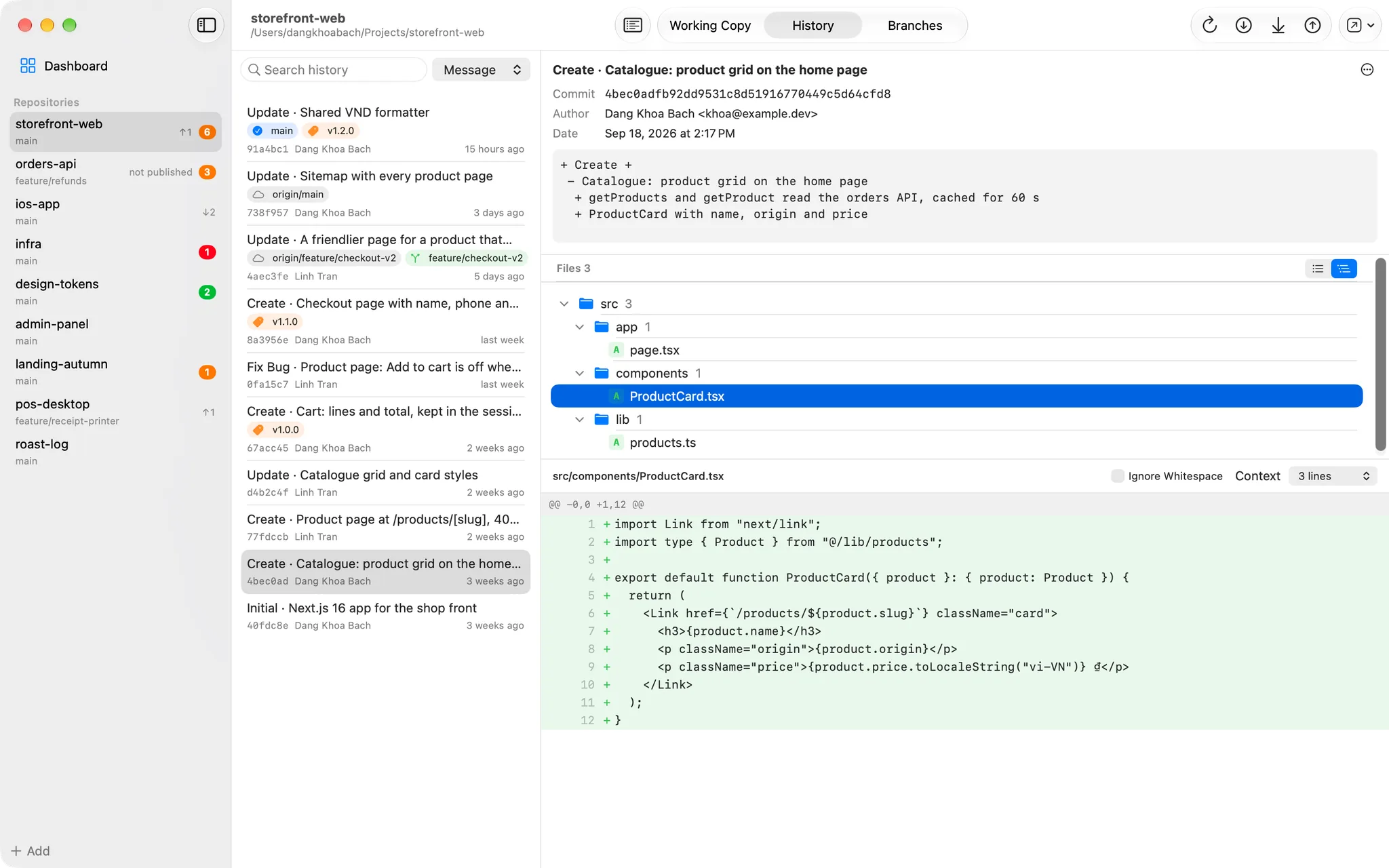Click the plus Add repository button

point(31,851)
